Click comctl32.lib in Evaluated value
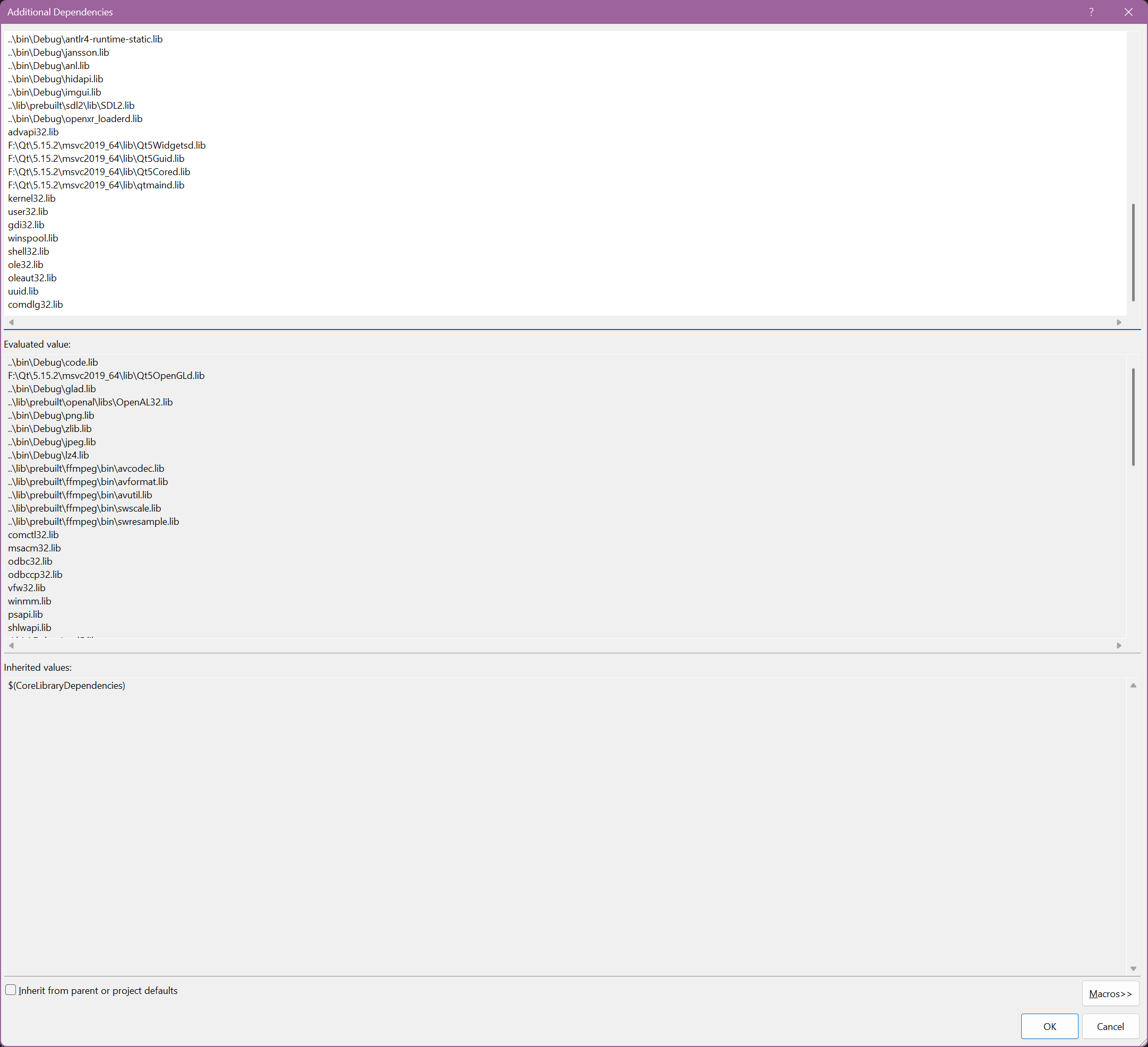Image resolution: width=1148 pixels, height=1047 pixels. (33, 535)
